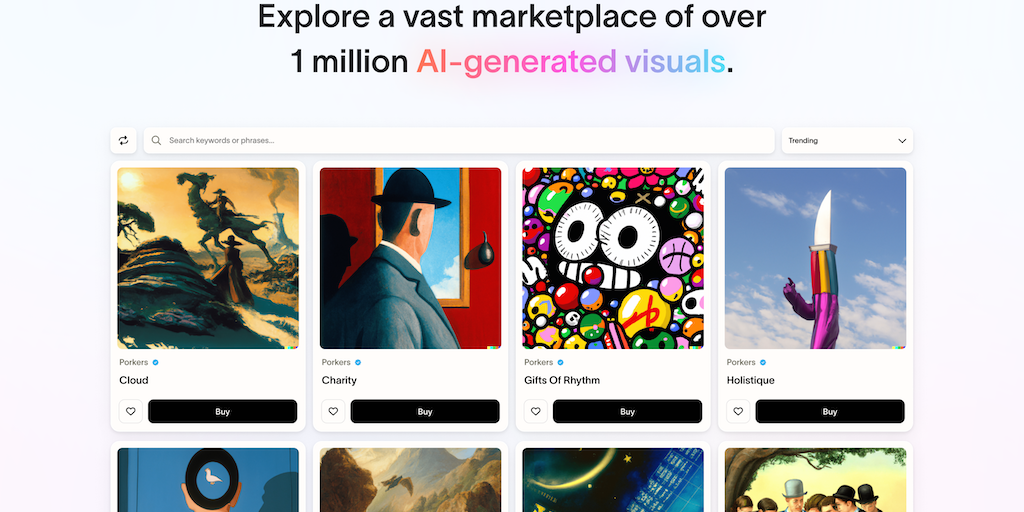This screenshot has width=1024, height=512.
Task: Open the Trending sort dropdown
Action: pos(847,140)
